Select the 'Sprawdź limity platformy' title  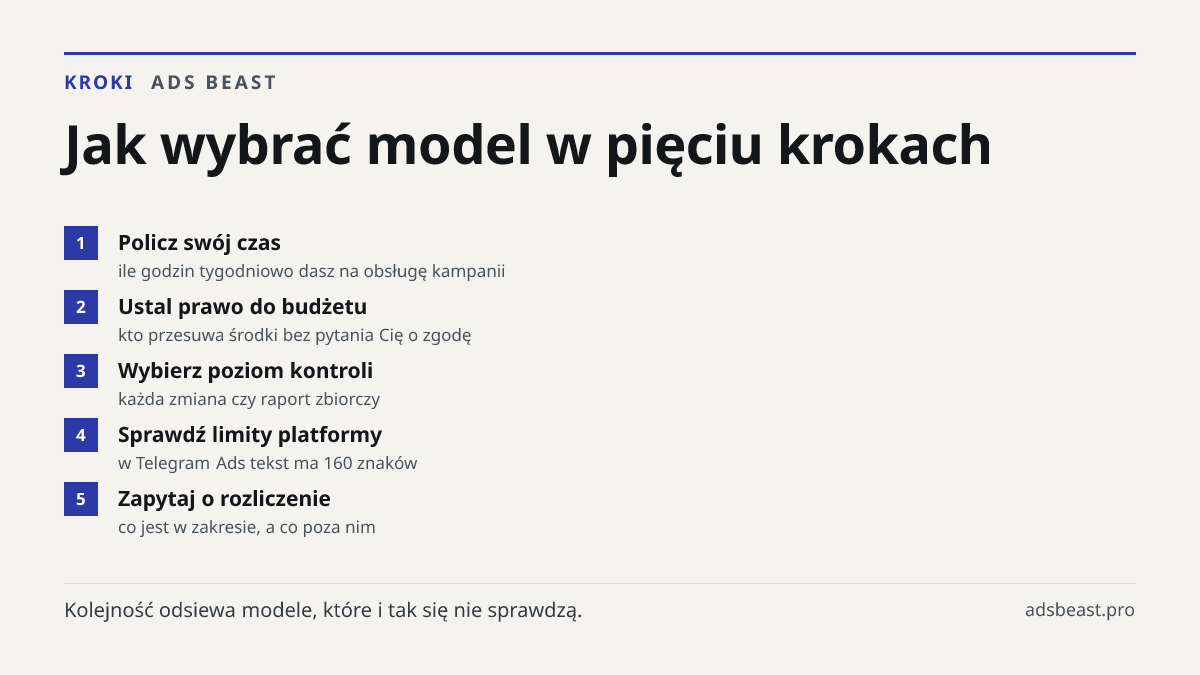(x=250, y=435)
